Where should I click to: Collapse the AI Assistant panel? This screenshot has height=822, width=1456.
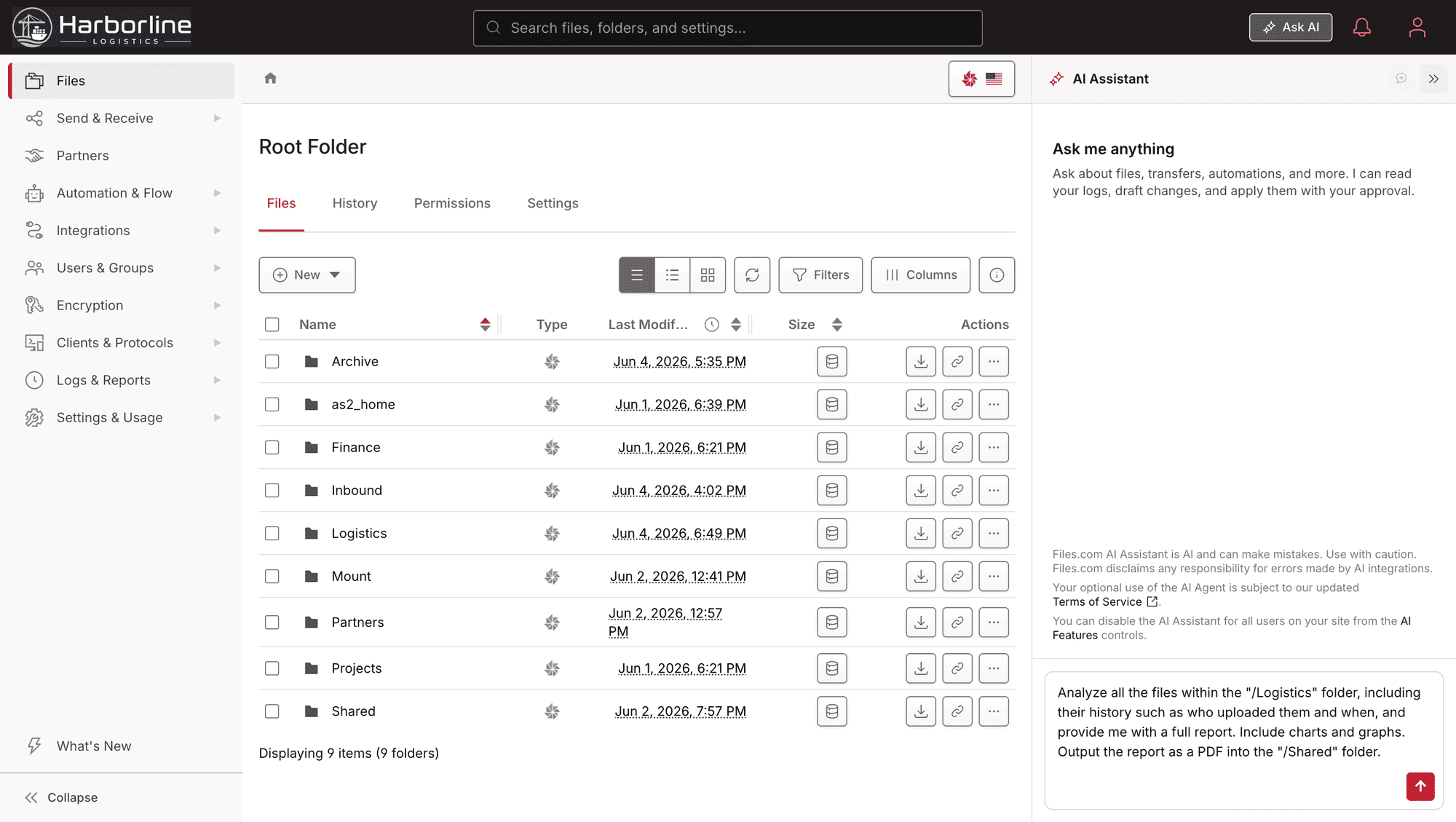tap(1433, 79)
